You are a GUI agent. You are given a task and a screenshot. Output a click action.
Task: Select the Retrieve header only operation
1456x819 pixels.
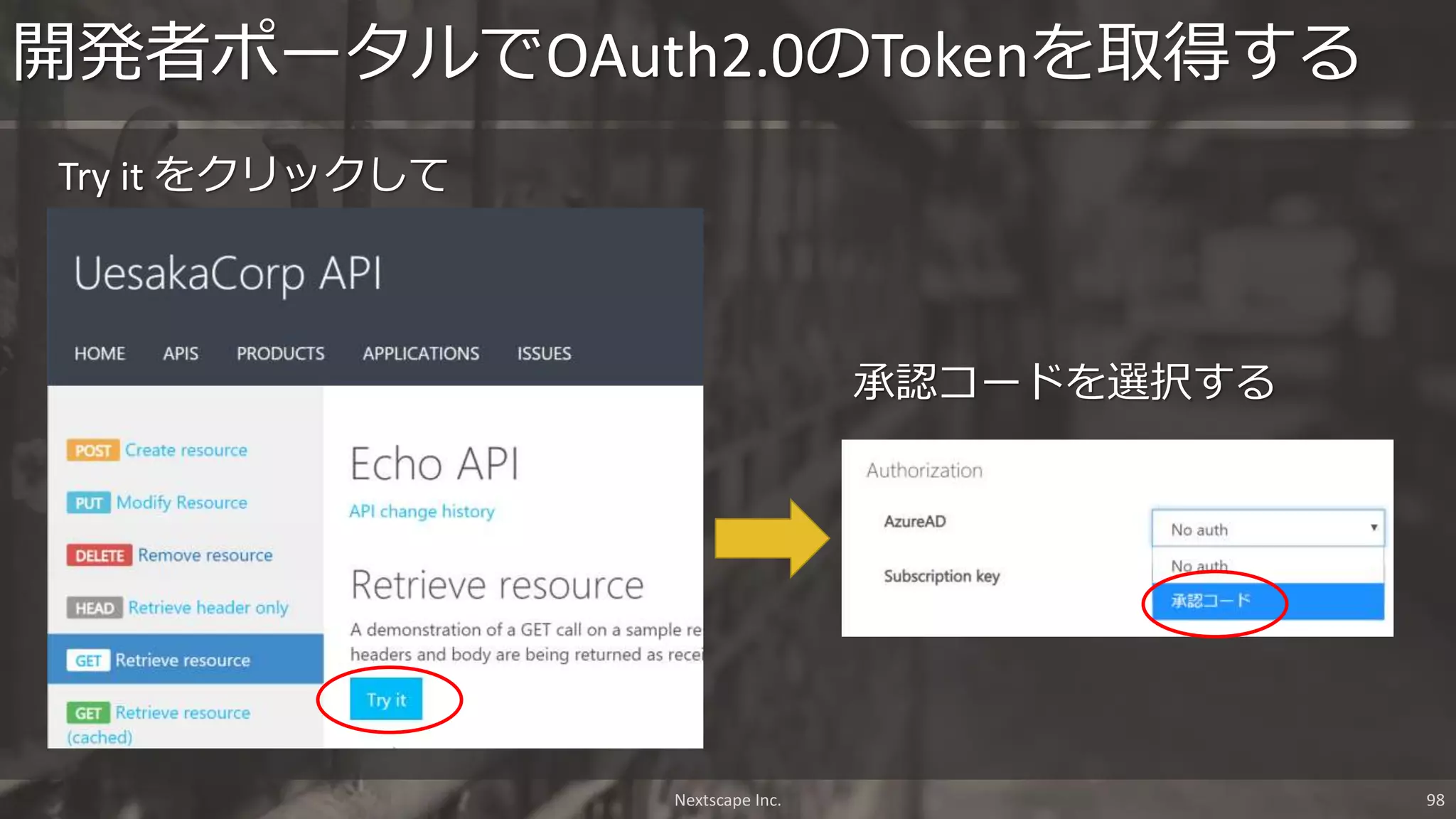point(208,608)
